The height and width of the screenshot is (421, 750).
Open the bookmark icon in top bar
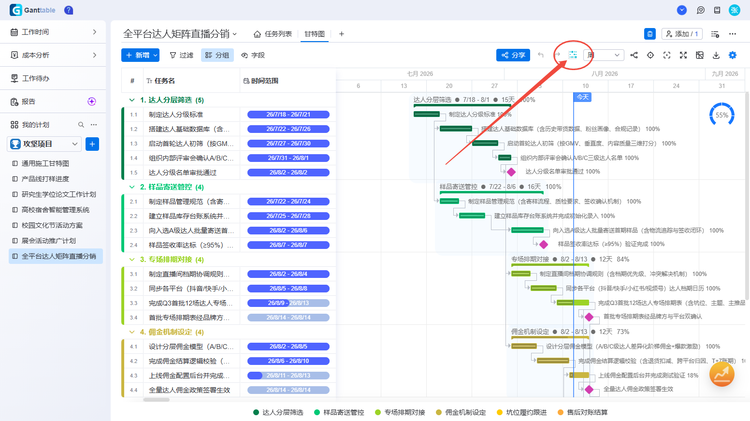click(x=717, y=10)
